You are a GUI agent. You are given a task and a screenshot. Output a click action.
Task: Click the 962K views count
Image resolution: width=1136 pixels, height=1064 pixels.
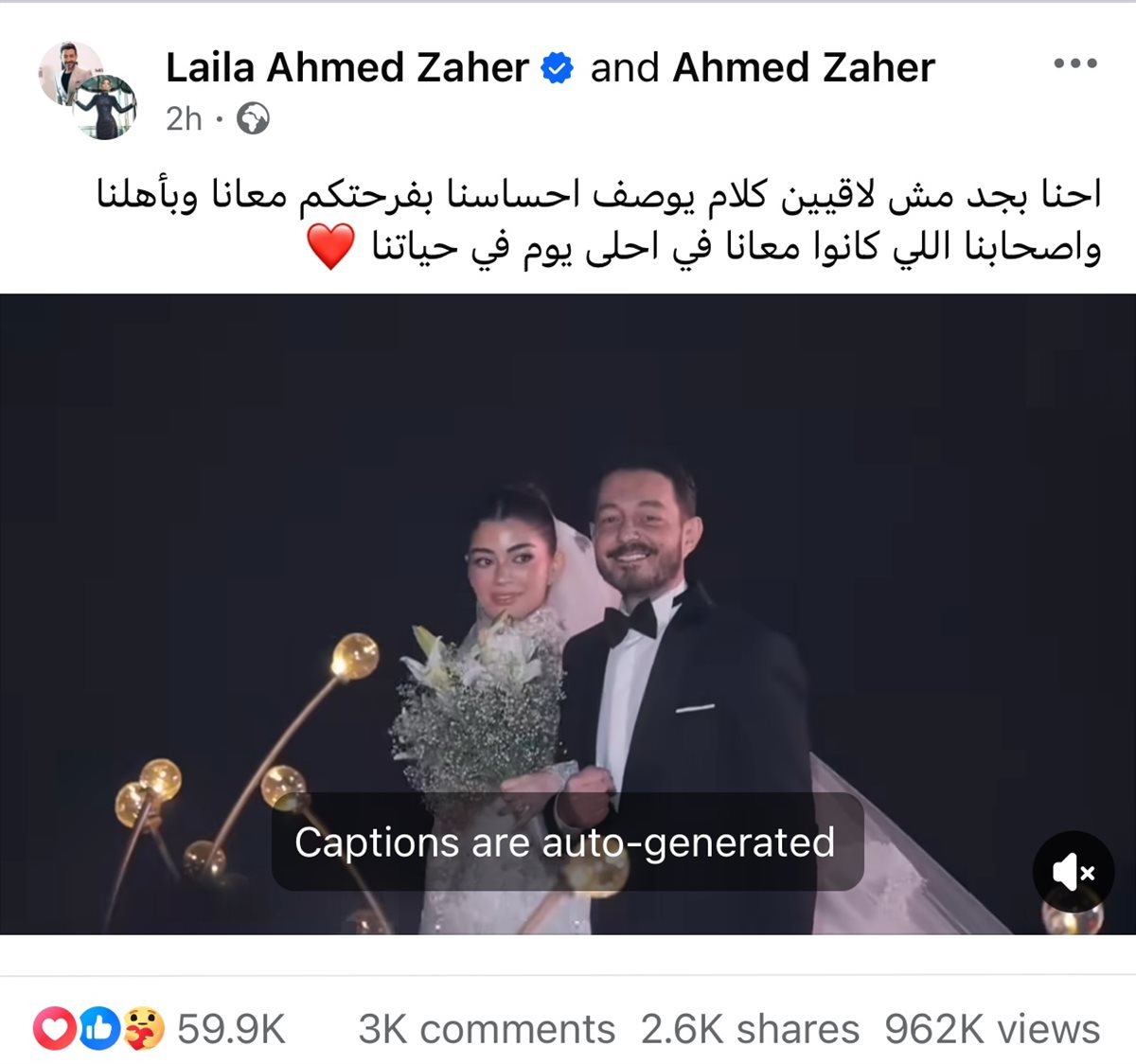coord(992,1029)
